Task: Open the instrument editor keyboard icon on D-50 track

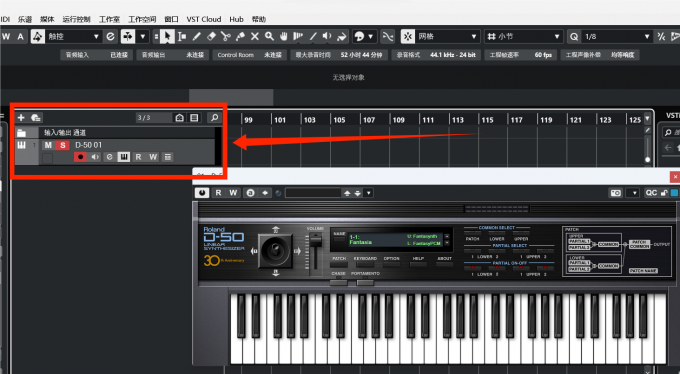Action: click(124, 157)
